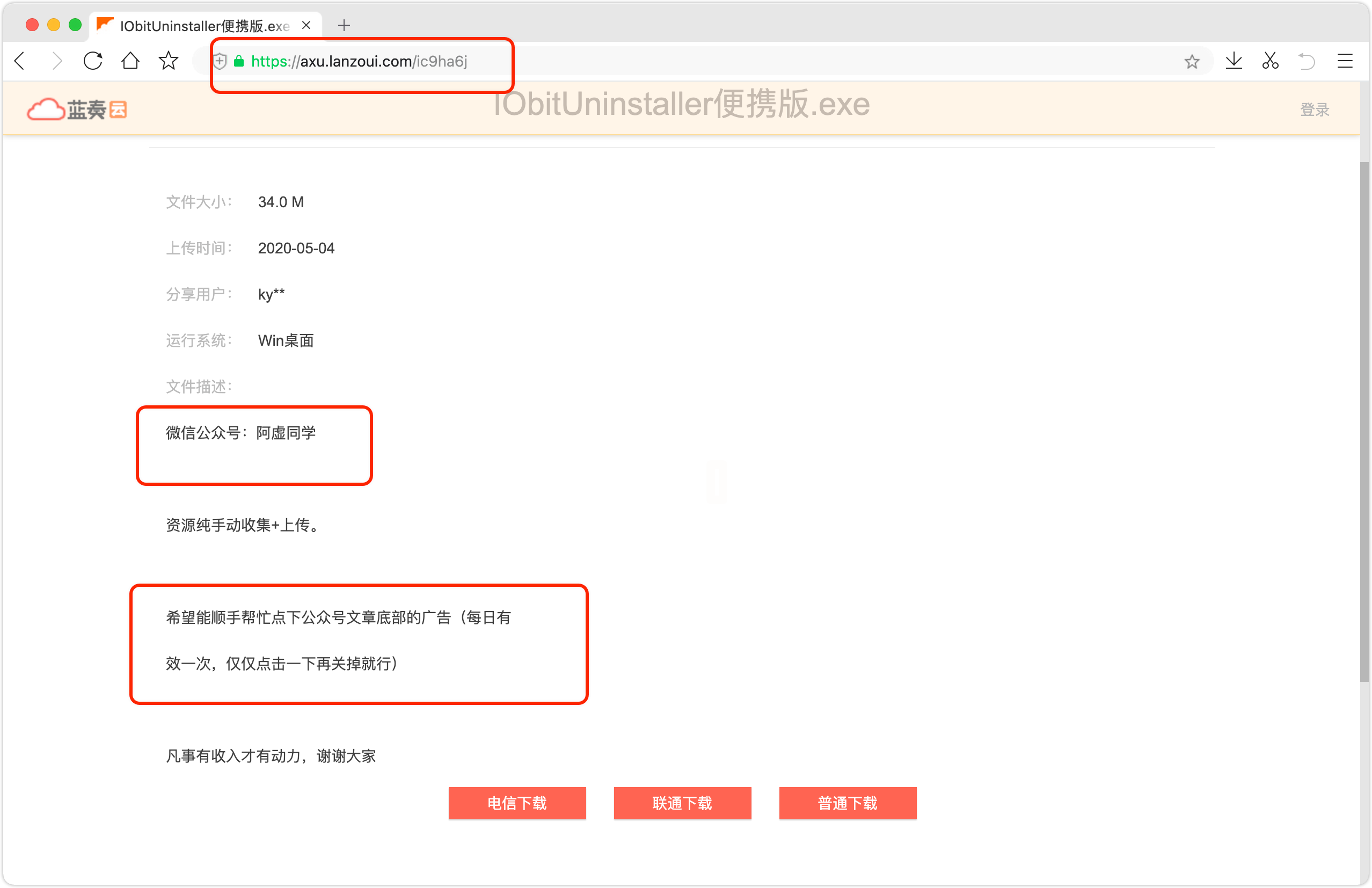The height and width of the screenshot is (888, 1372).
Task: Go to the browser home page
Action: click(x=130, y=61)
